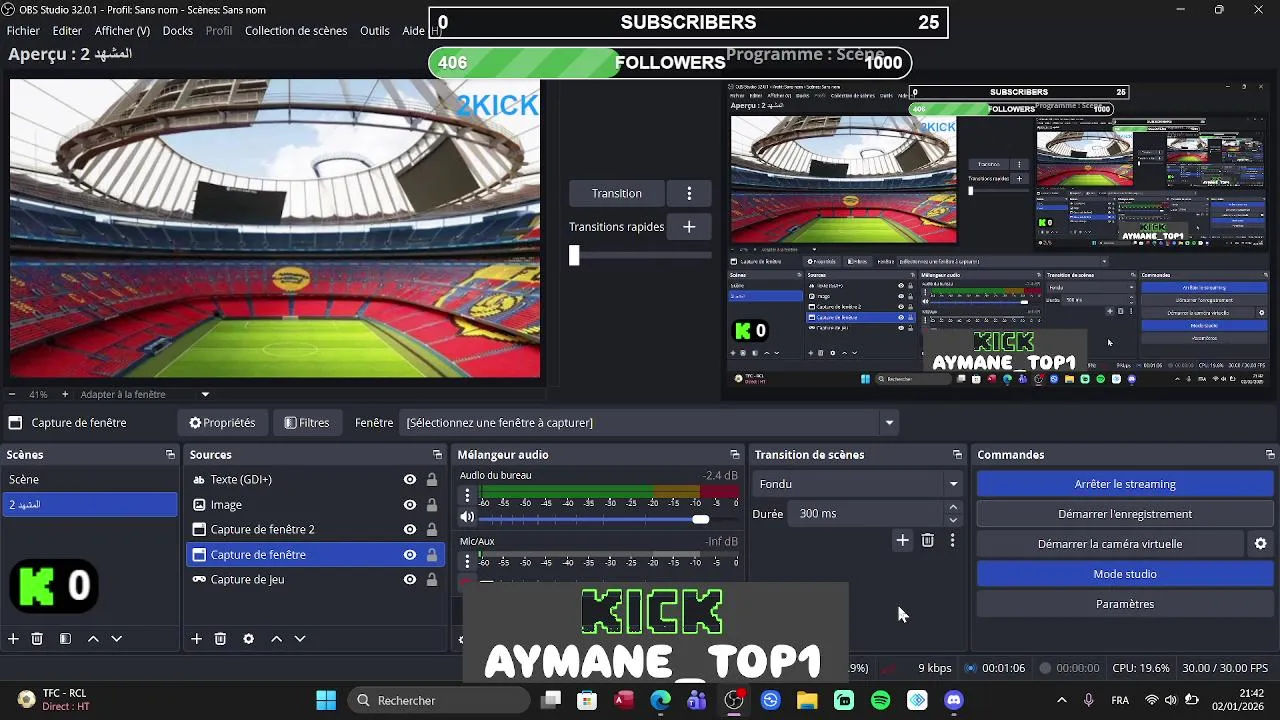Add a quick transition with plus button
This screenshot has width=1280, height=720.
coord(689,227)
